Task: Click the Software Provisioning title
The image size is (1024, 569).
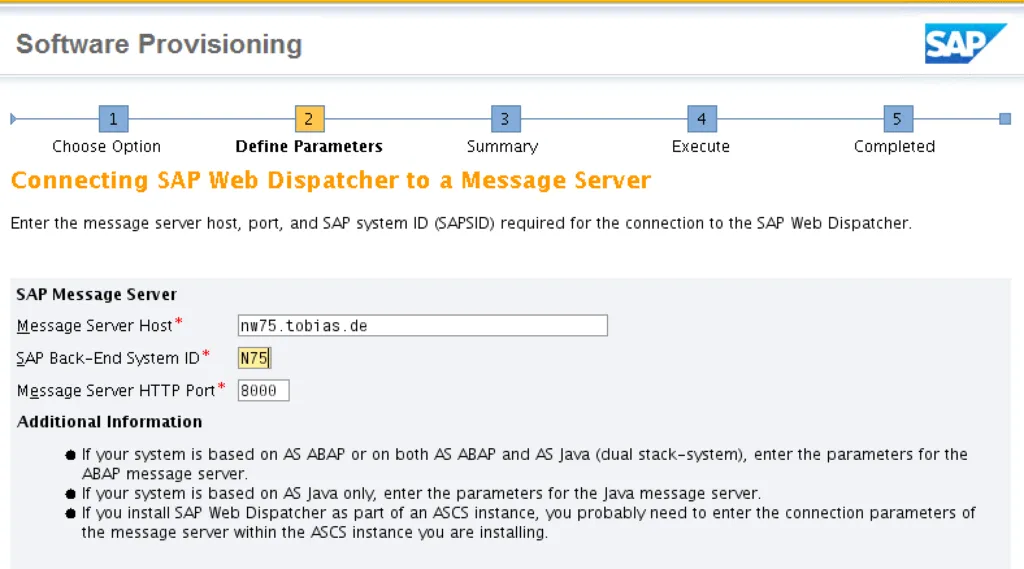Action: pyautogui.click(x=159, y=44)
